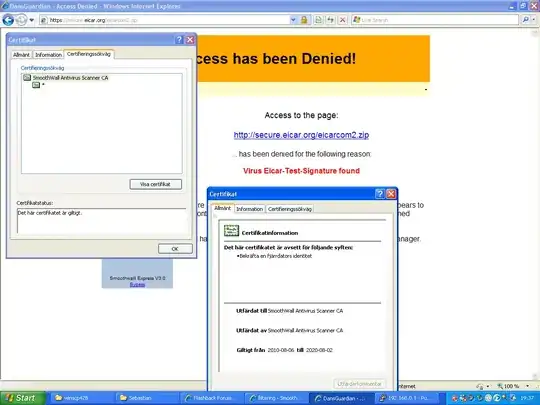Click the Virus Eicar-Test-Signature found text
The image size is (540, 405).
coord(301,171)
